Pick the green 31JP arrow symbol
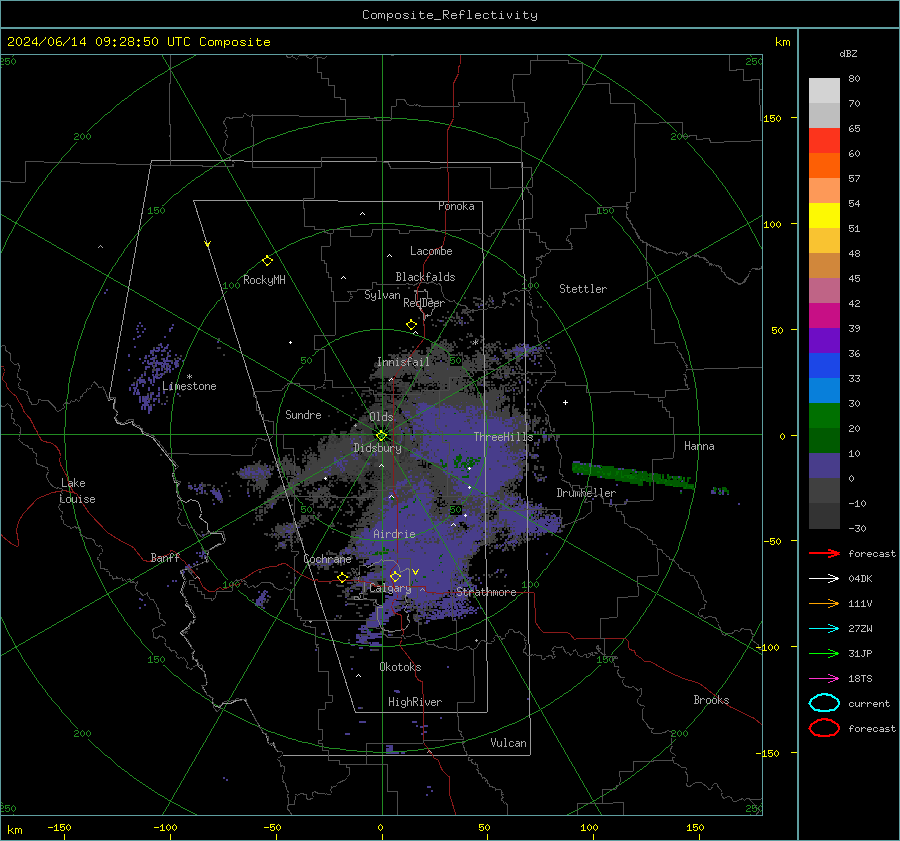The width and height of the screenshot is (900, 841). pyautogui.click(x=824, y=653)
